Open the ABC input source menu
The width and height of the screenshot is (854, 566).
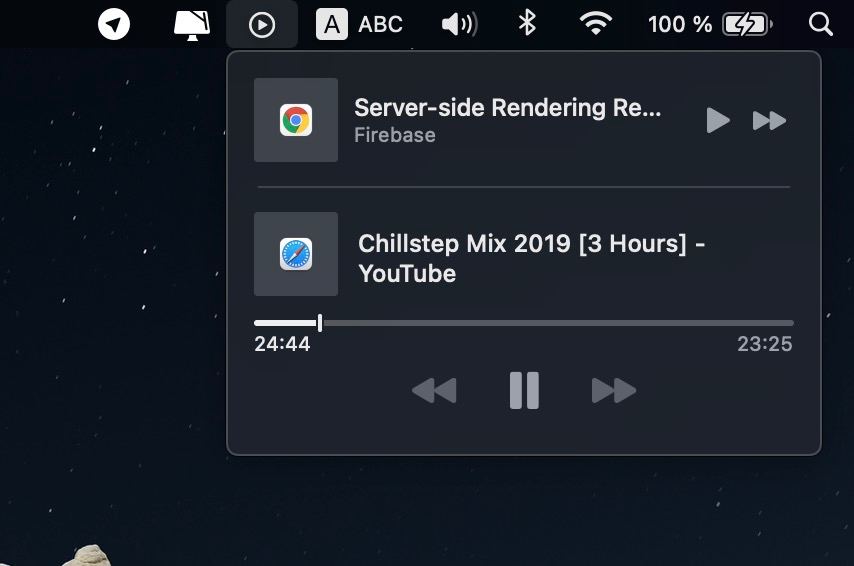click(359, 25)
